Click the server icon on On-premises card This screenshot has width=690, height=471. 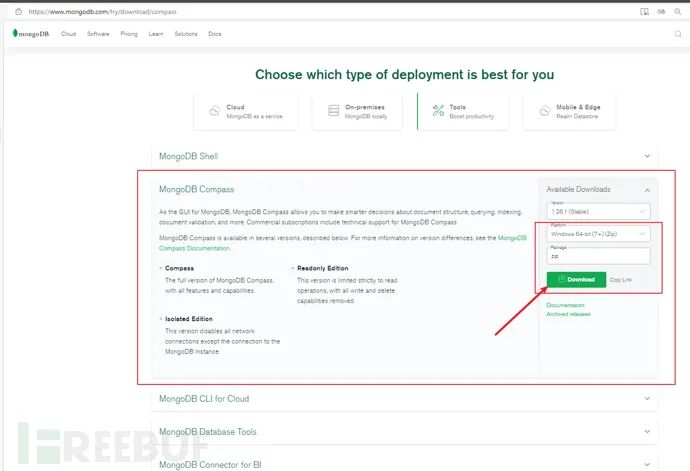[x=334, y=110]
